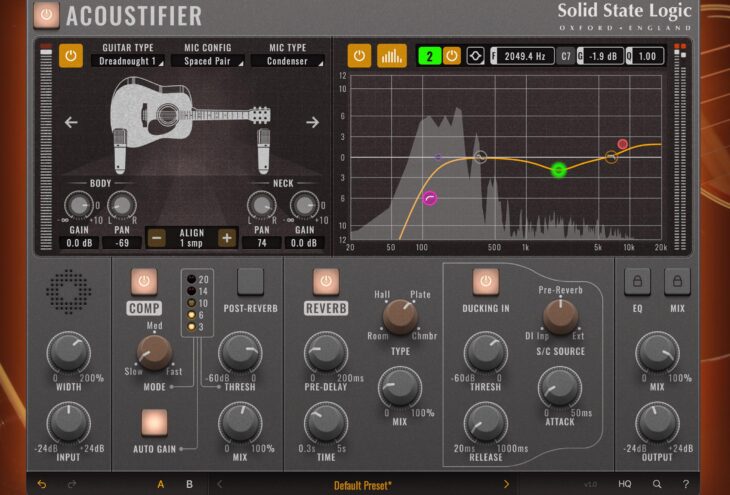Click the undo arrow in bottom bar

tap(41, 484)
